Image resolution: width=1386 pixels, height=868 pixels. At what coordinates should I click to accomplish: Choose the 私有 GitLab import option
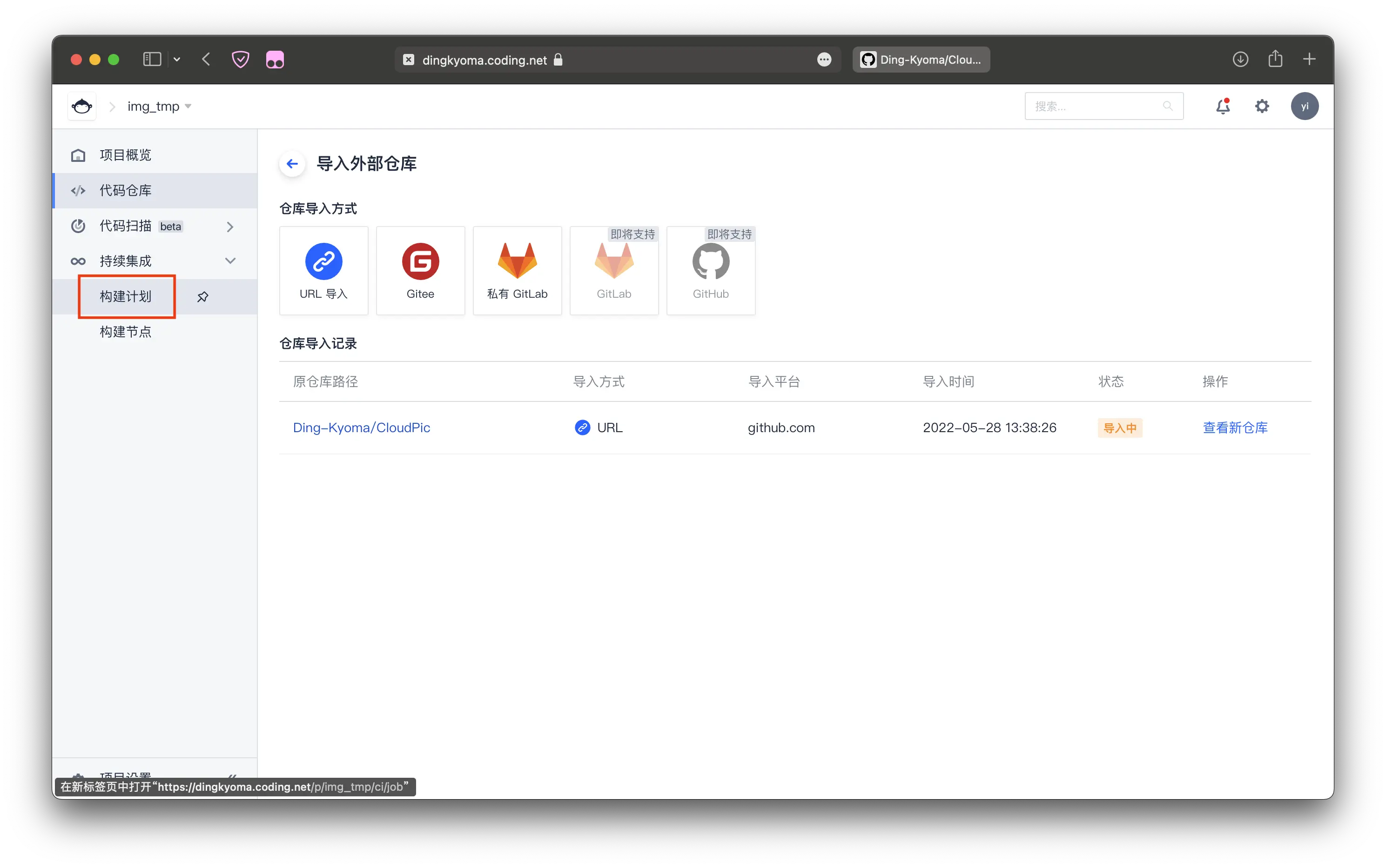click(x=517, y=270)
